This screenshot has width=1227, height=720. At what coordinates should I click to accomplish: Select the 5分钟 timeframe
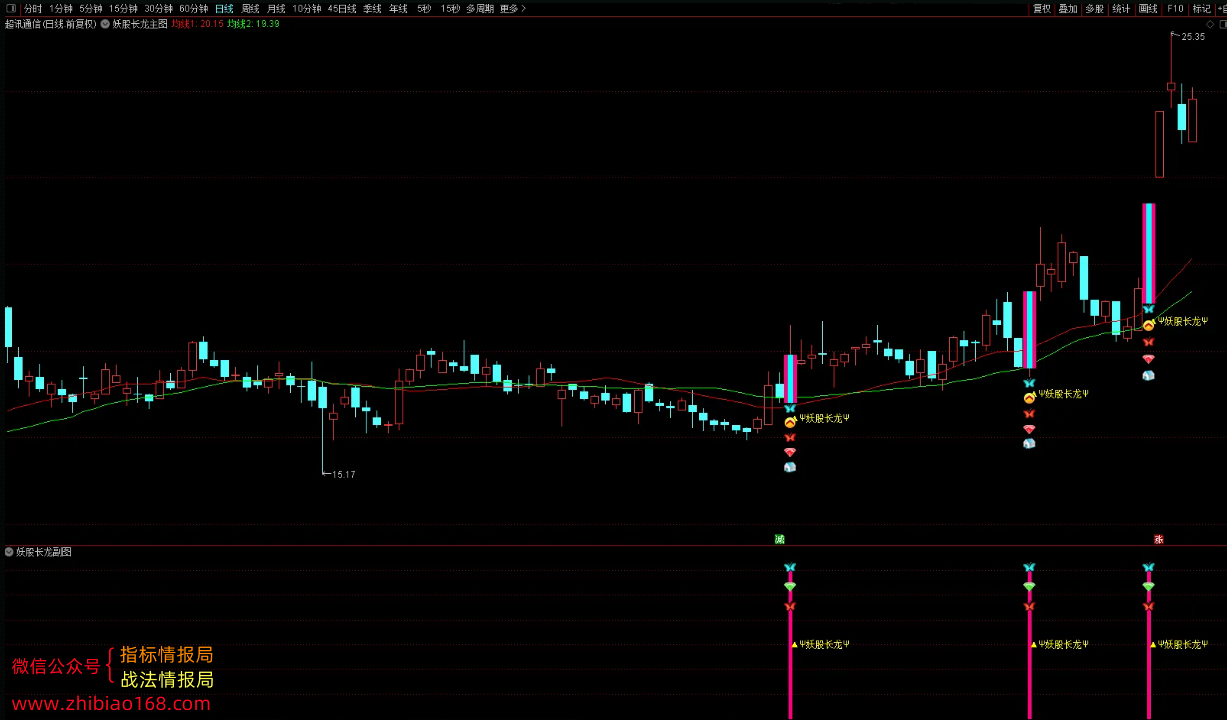tap(91, 8)
